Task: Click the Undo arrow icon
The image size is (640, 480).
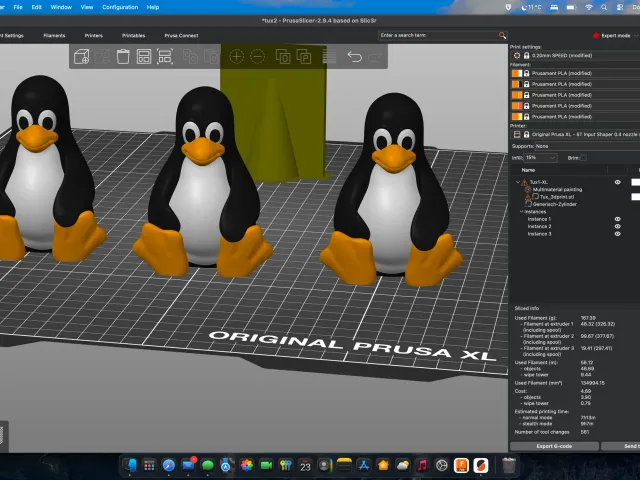Action: coord(354,57)
